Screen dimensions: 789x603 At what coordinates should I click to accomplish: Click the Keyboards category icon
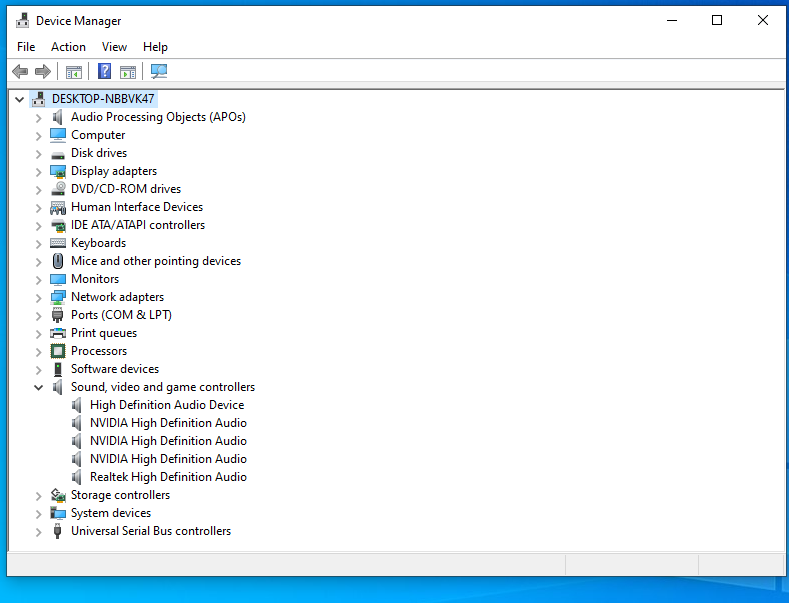pyautogui.click(x=58, y=243)
